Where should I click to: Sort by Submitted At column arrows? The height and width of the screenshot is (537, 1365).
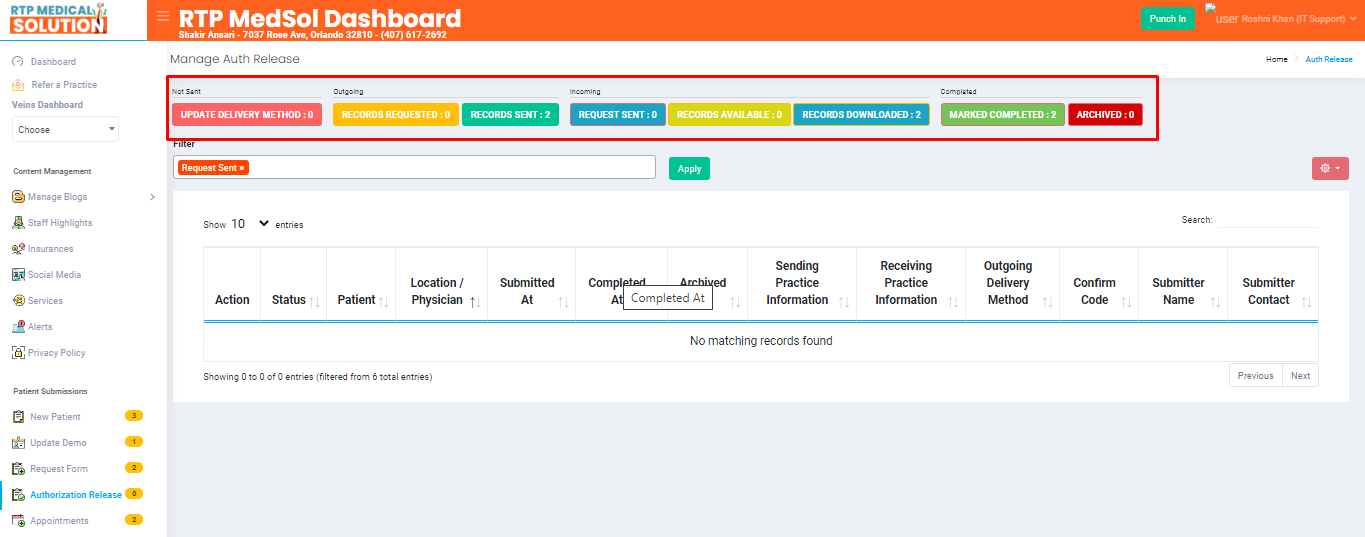tap(563, 301)
